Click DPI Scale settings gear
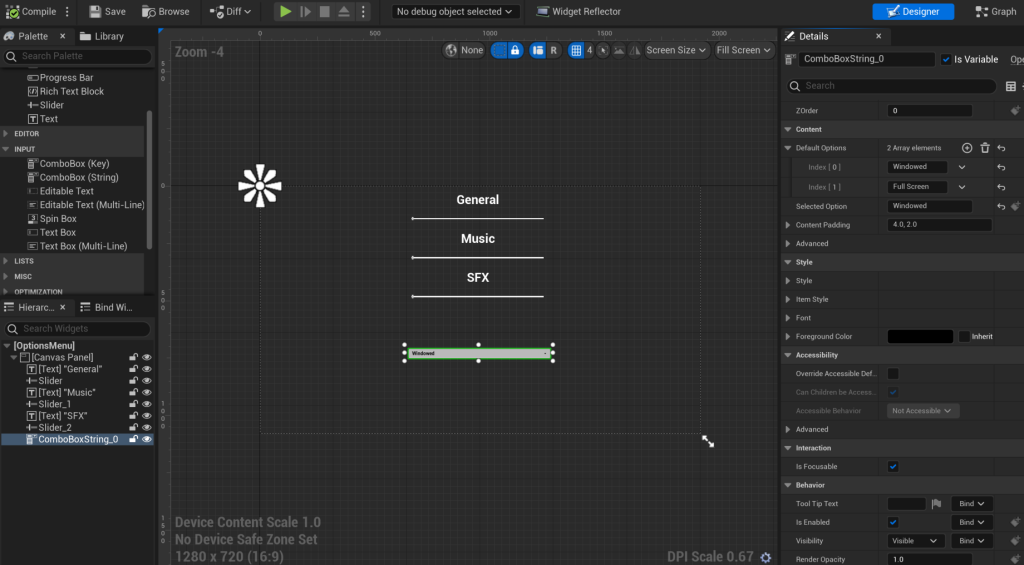1024x565 pixels. pyautogui.click(x=766, y=557)
